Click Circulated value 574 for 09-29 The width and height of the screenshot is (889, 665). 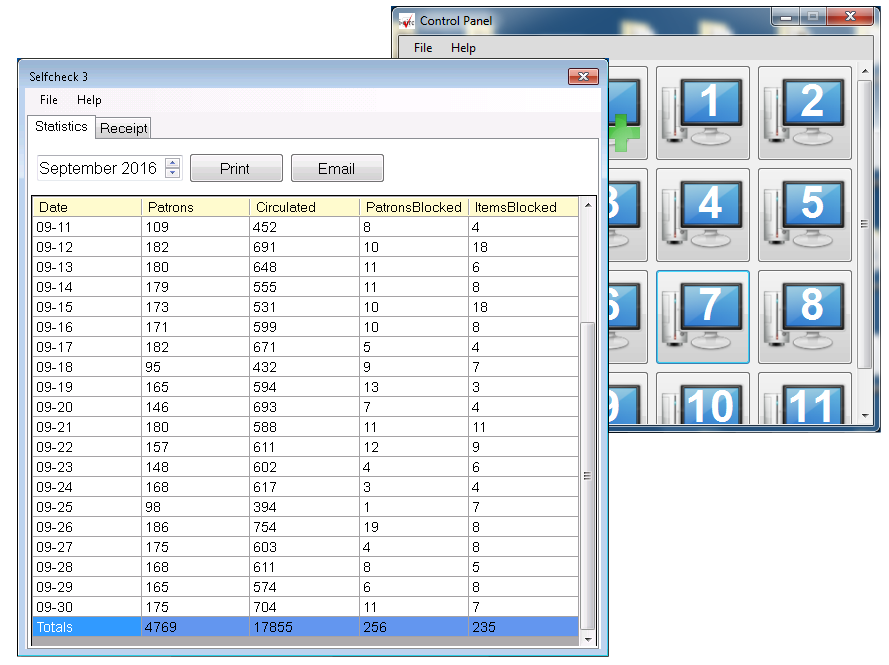(x=304, y=587)
